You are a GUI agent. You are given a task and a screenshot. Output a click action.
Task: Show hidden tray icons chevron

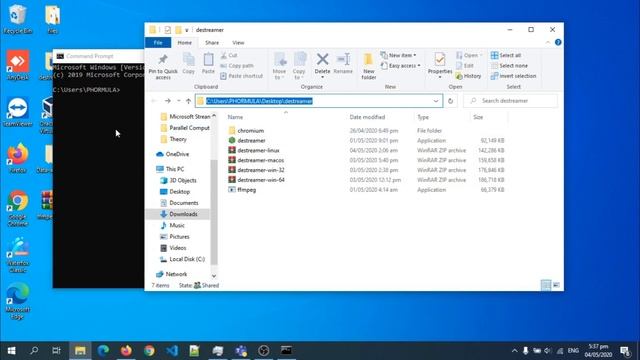514,351
